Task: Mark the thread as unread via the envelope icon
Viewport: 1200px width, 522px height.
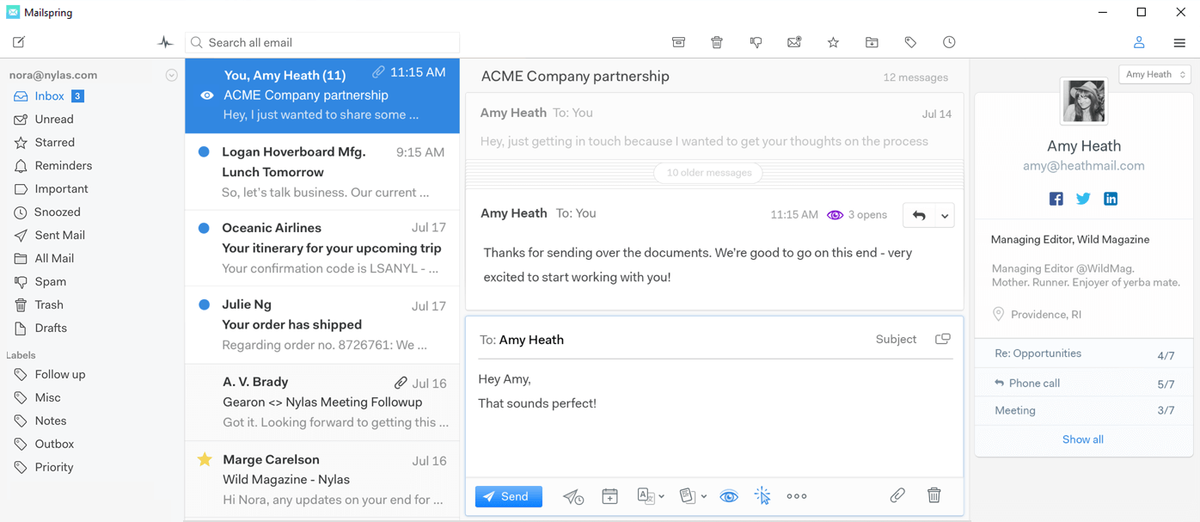Action: tap(794, 42)
